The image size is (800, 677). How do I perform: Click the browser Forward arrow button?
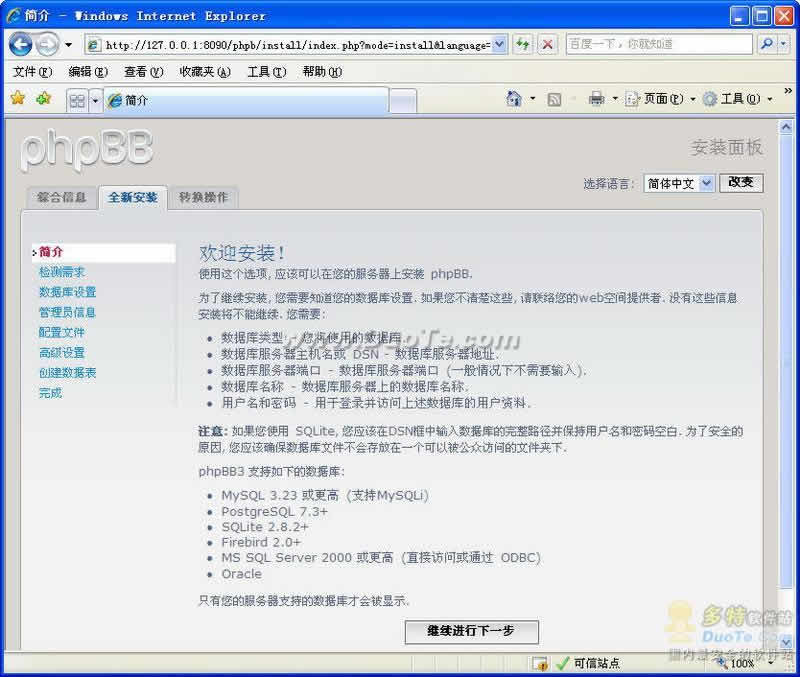[x=48, y=44]
